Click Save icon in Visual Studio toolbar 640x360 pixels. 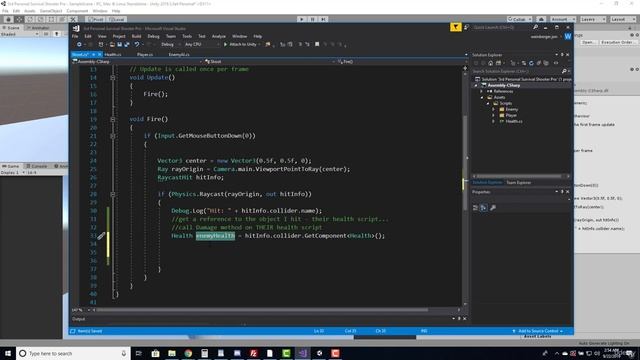click(x=120, y=44)
